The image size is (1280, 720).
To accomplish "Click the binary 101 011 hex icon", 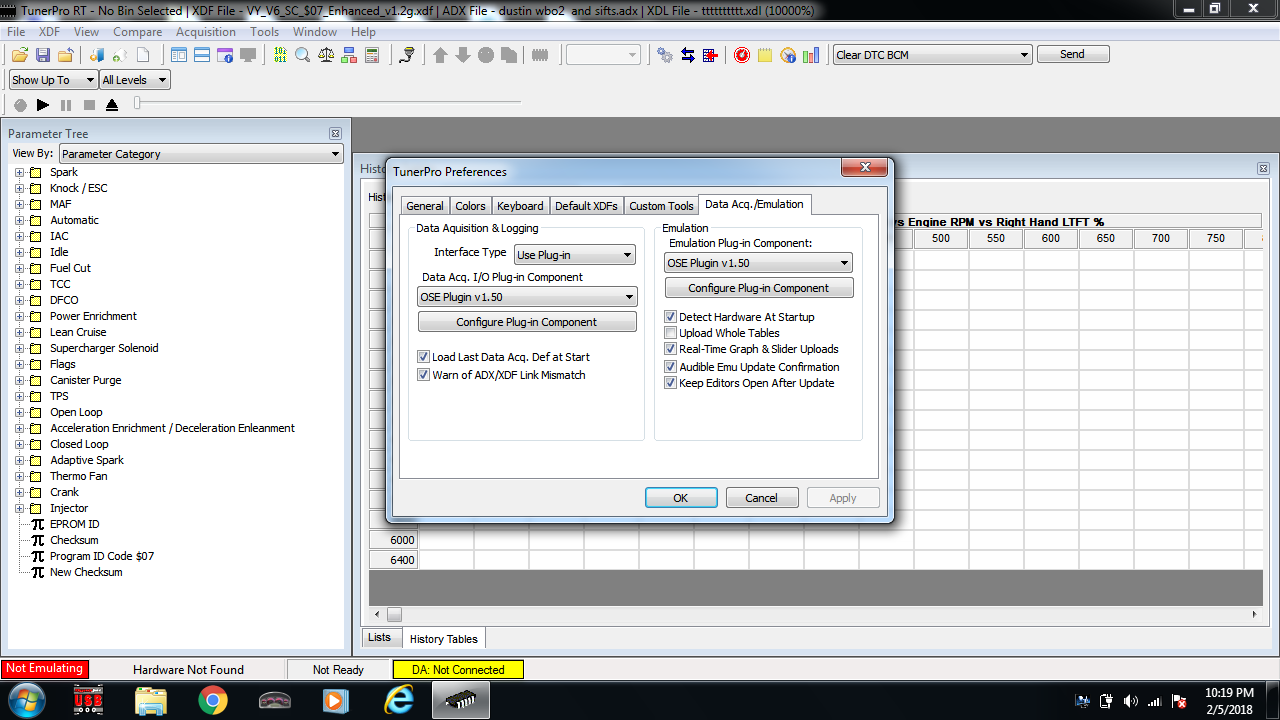I will click(x=280, y=55).
